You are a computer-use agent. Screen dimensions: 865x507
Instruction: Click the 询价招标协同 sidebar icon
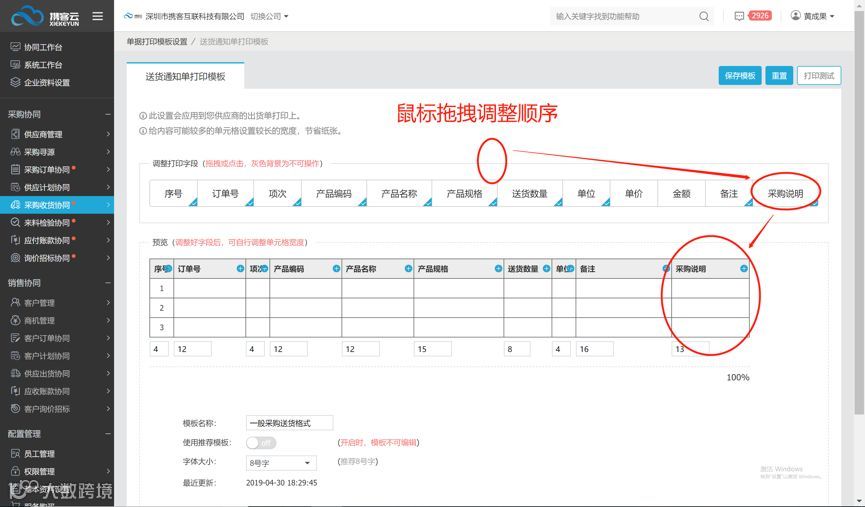point(15,258)
